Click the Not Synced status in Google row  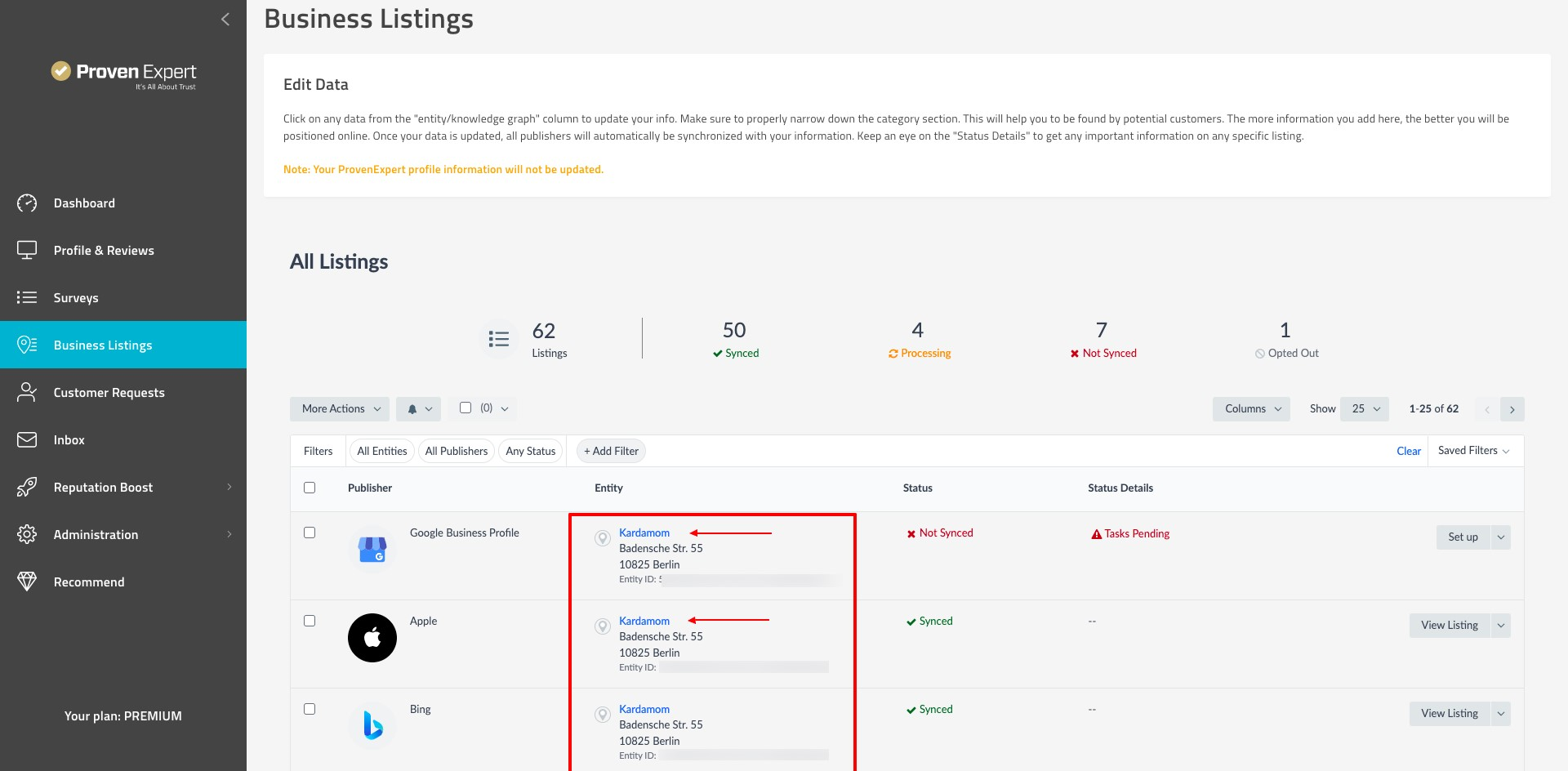pos(940,533)
